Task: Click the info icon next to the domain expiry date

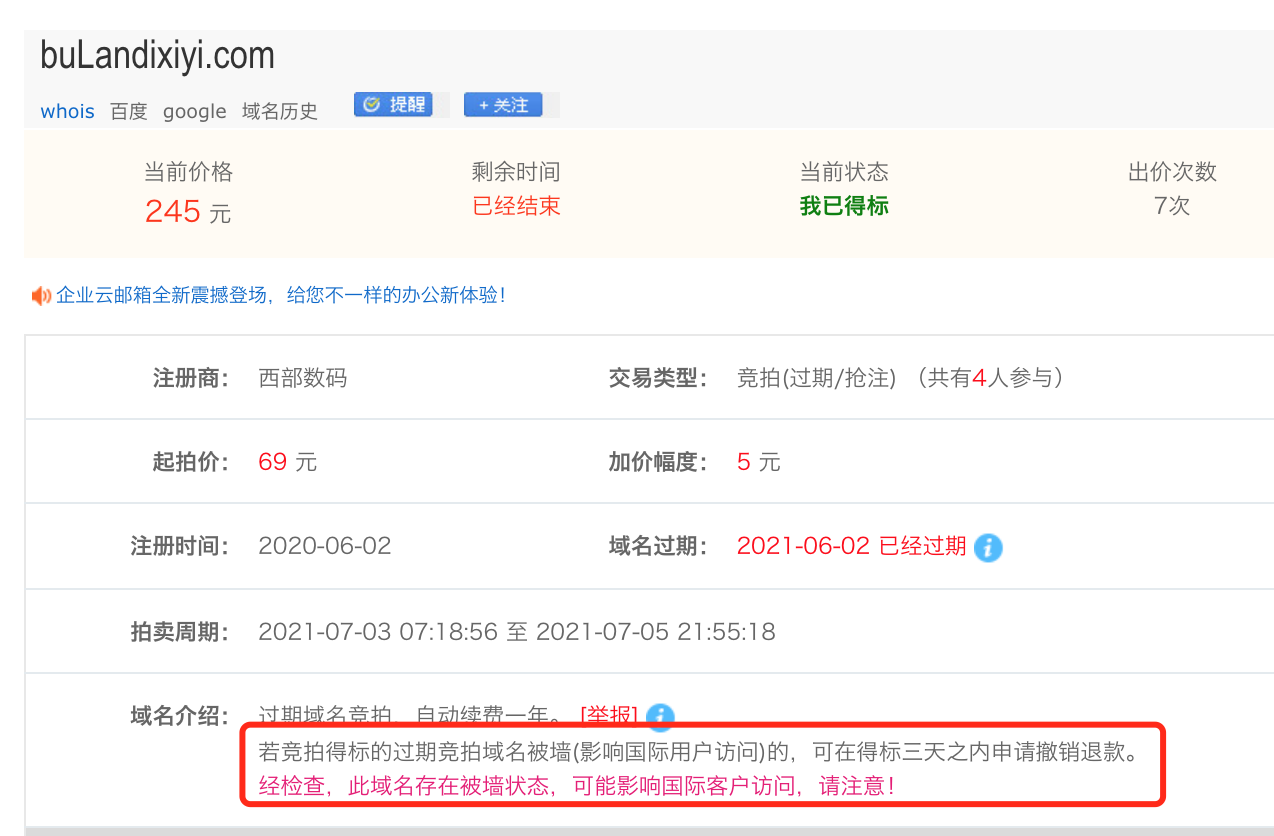Action: pos(988,547)
